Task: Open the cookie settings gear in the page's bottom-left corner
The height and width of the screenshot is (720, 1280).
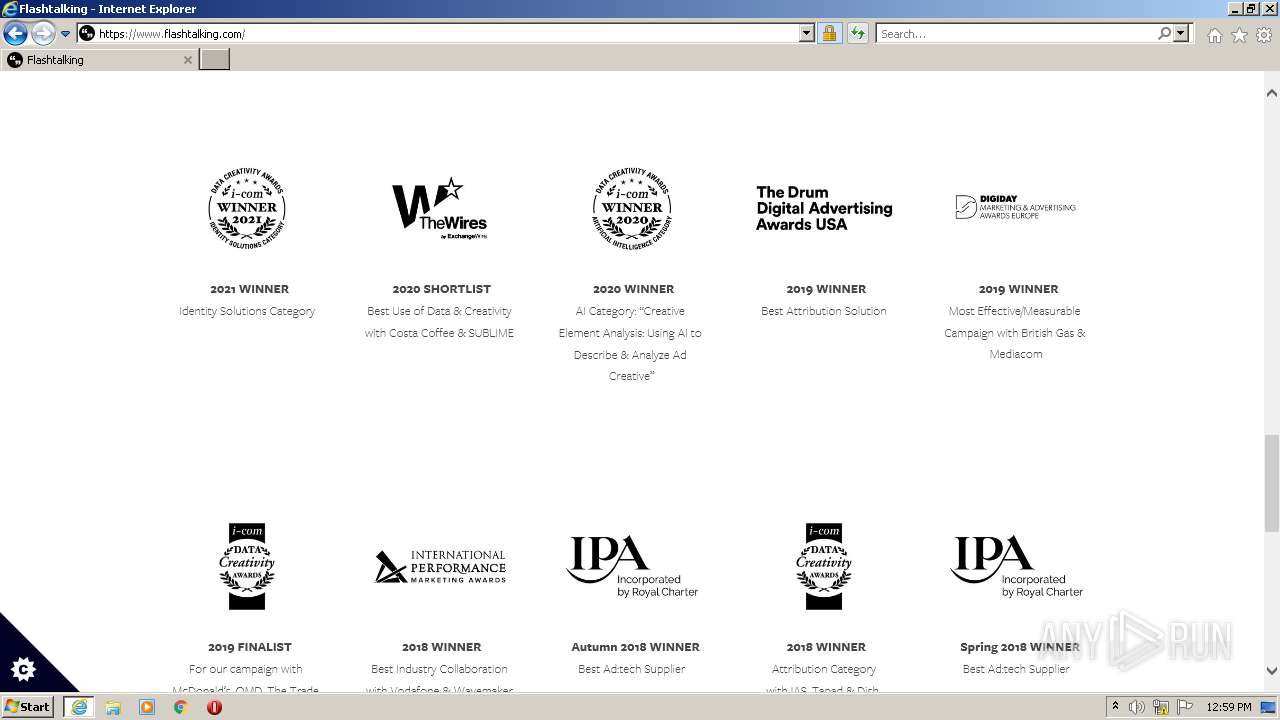Action: pos(24,669)
